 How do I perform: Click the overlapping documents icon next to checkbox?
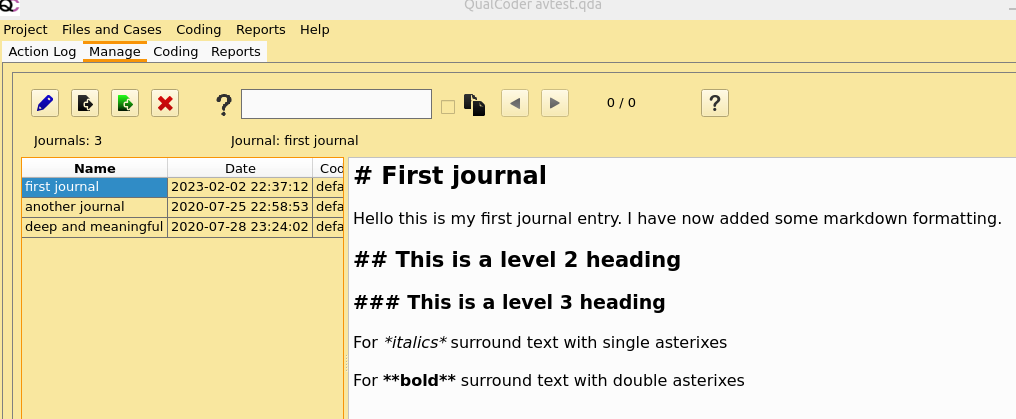(x=474, y=104)
